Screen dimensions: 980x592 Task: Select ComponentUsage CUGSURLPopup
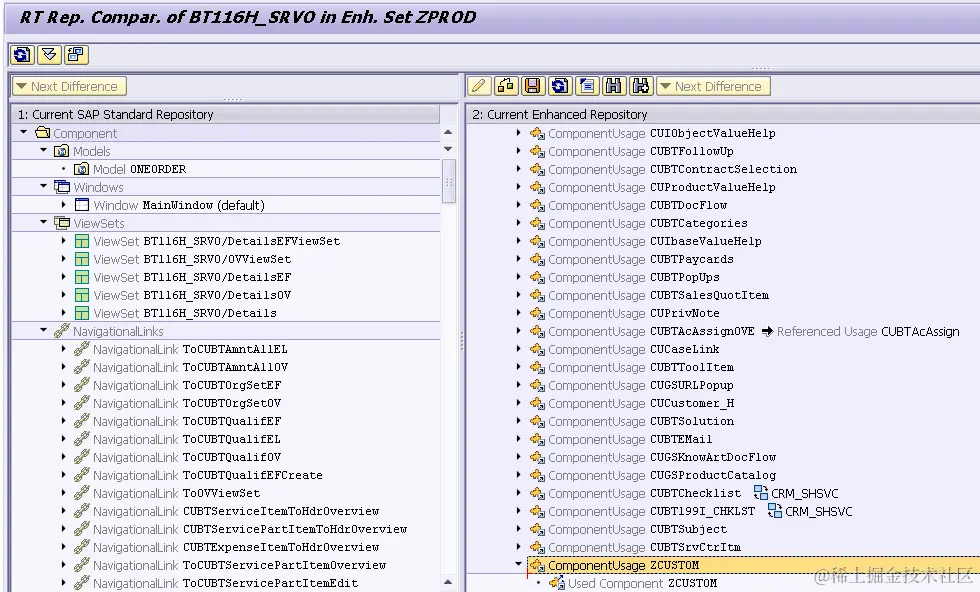point(641,385)
